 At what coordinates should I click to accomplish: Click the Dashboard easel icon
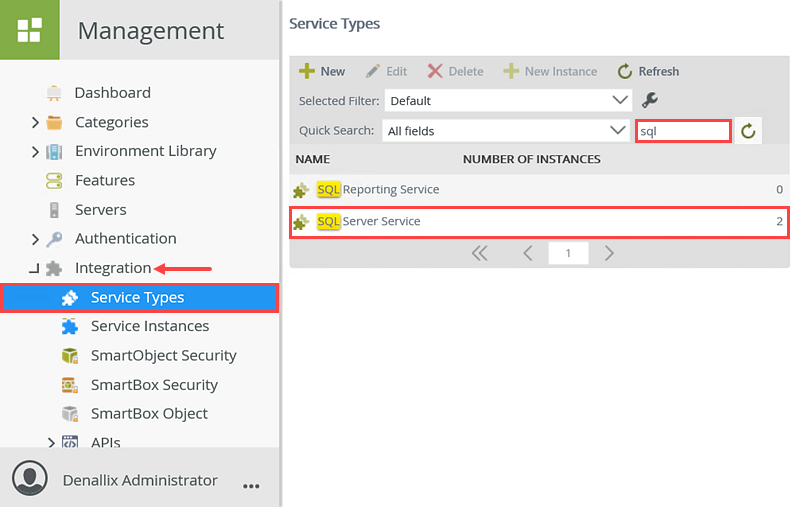click(54, 93)
